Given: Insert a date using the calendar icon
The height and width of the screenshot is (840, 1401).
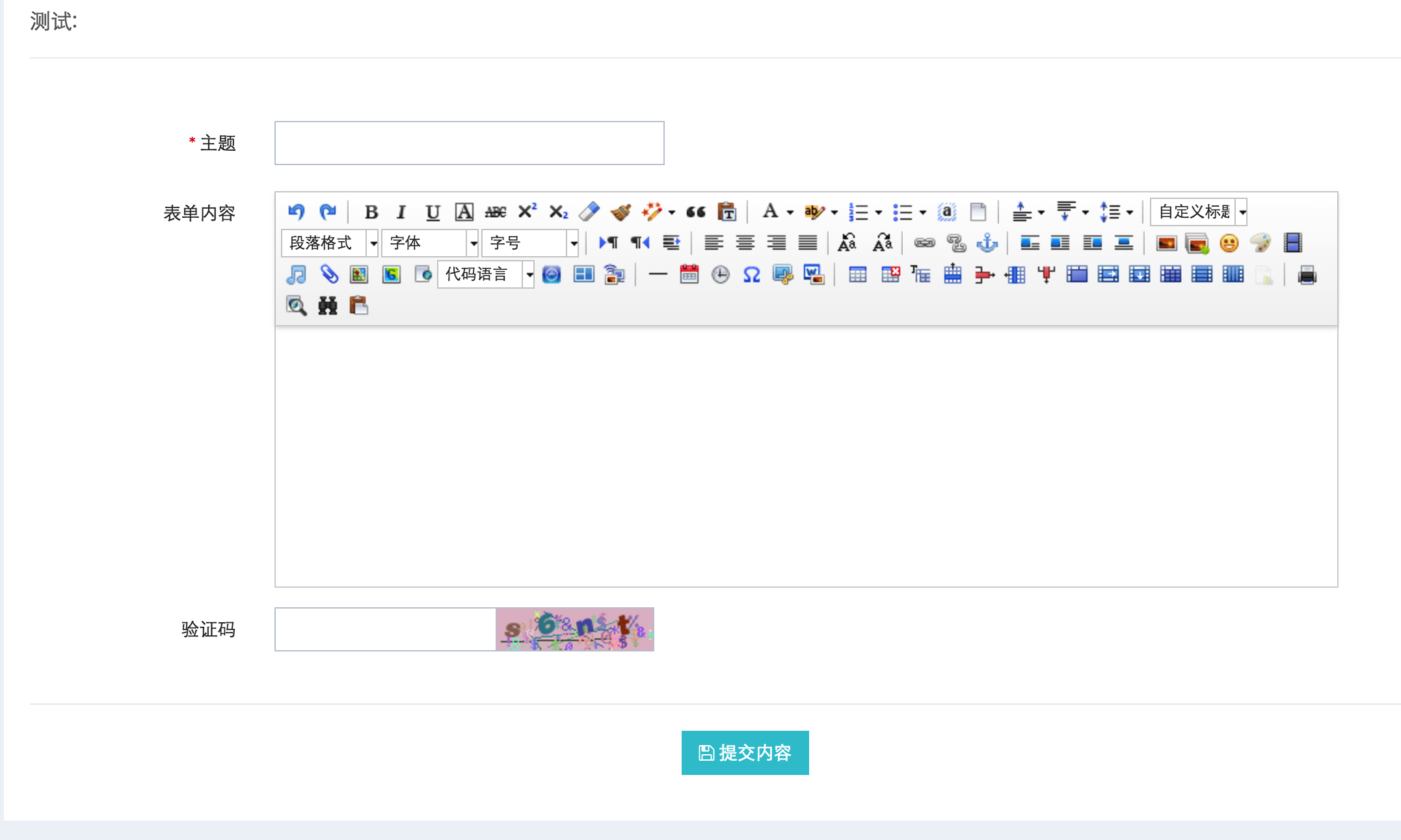Looking at the screenshot, I should pos(689,274).
